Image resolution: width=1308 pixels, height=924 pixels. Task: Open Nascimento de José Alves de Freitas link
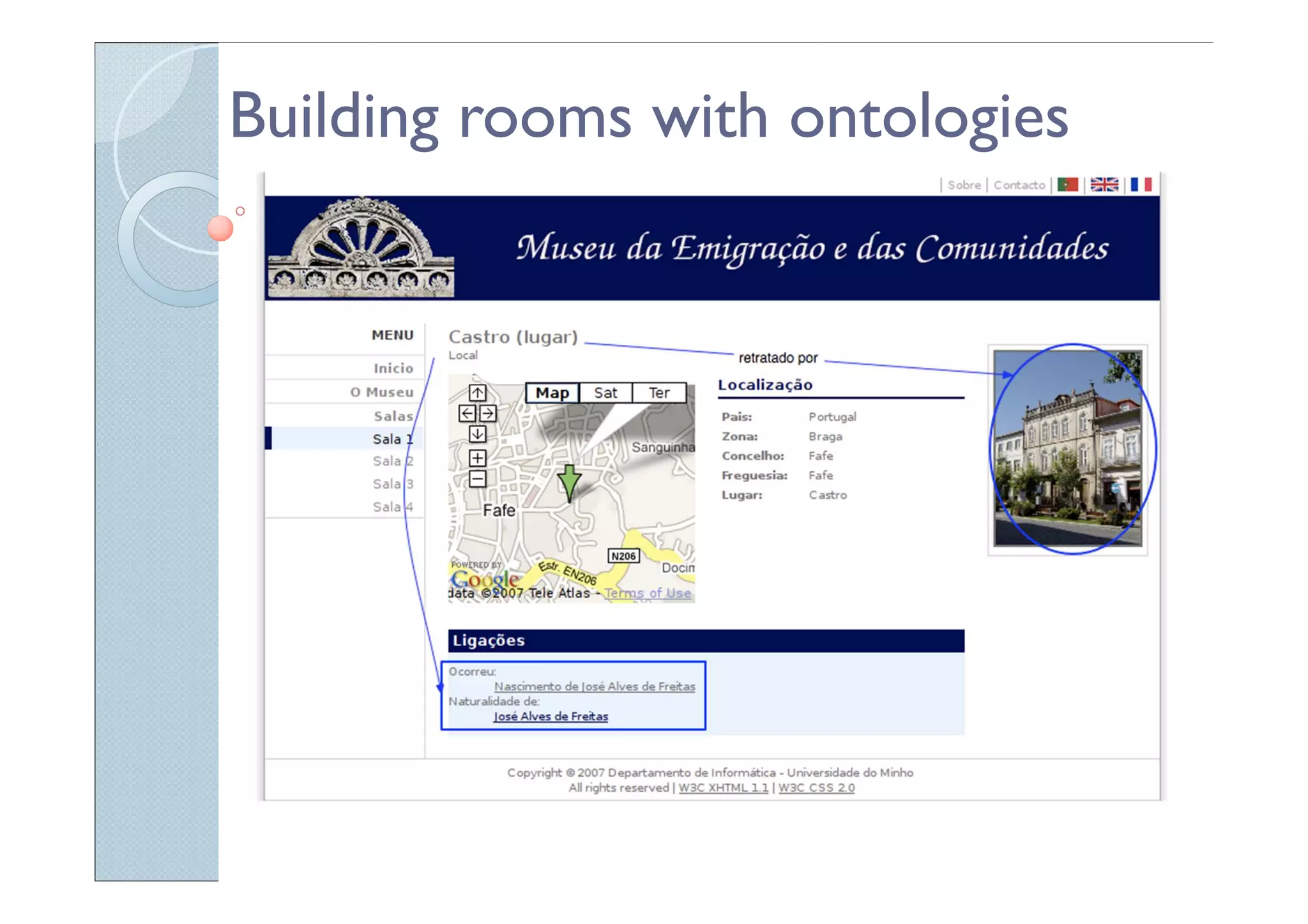[595, 686]
